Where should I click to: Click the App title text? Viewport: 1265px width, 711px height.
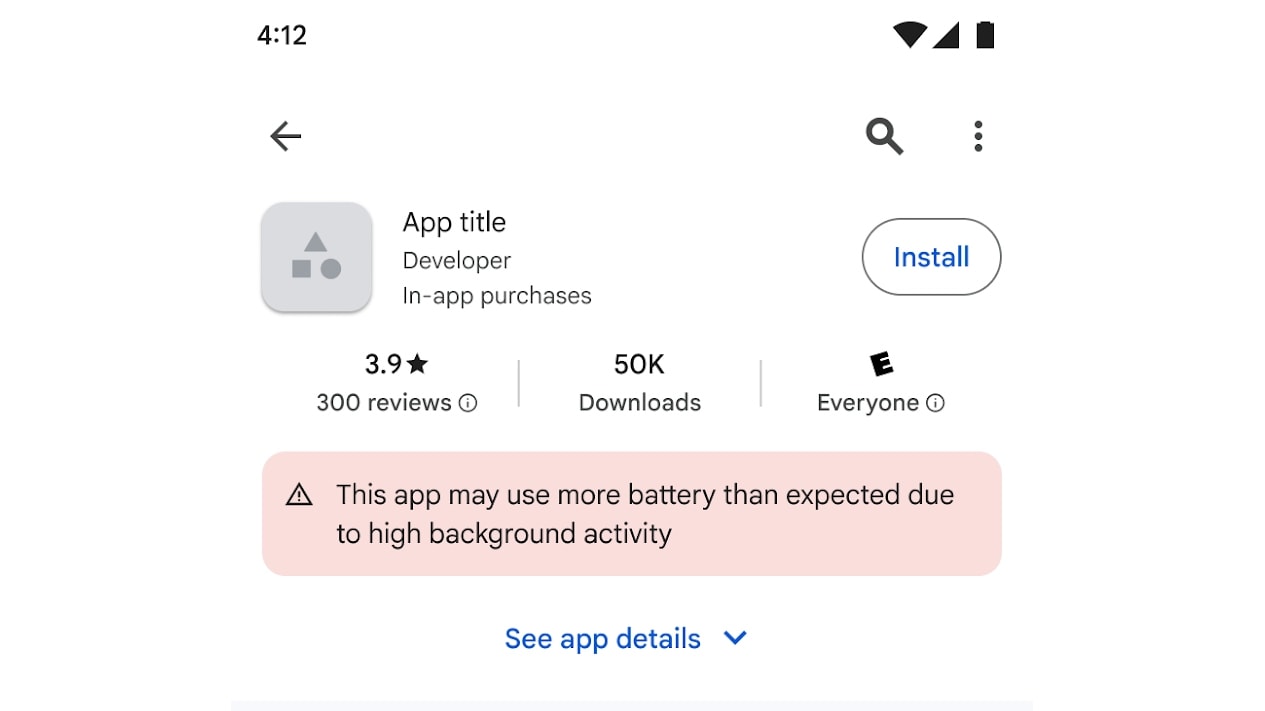(454, 222)
